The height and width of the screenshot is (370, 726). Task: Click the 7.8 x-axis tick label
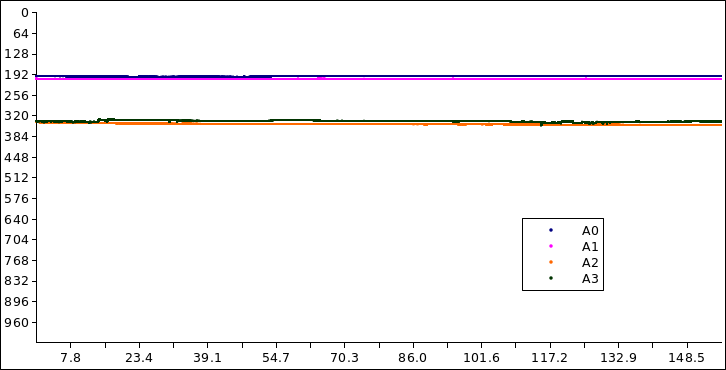coord(70,359)
